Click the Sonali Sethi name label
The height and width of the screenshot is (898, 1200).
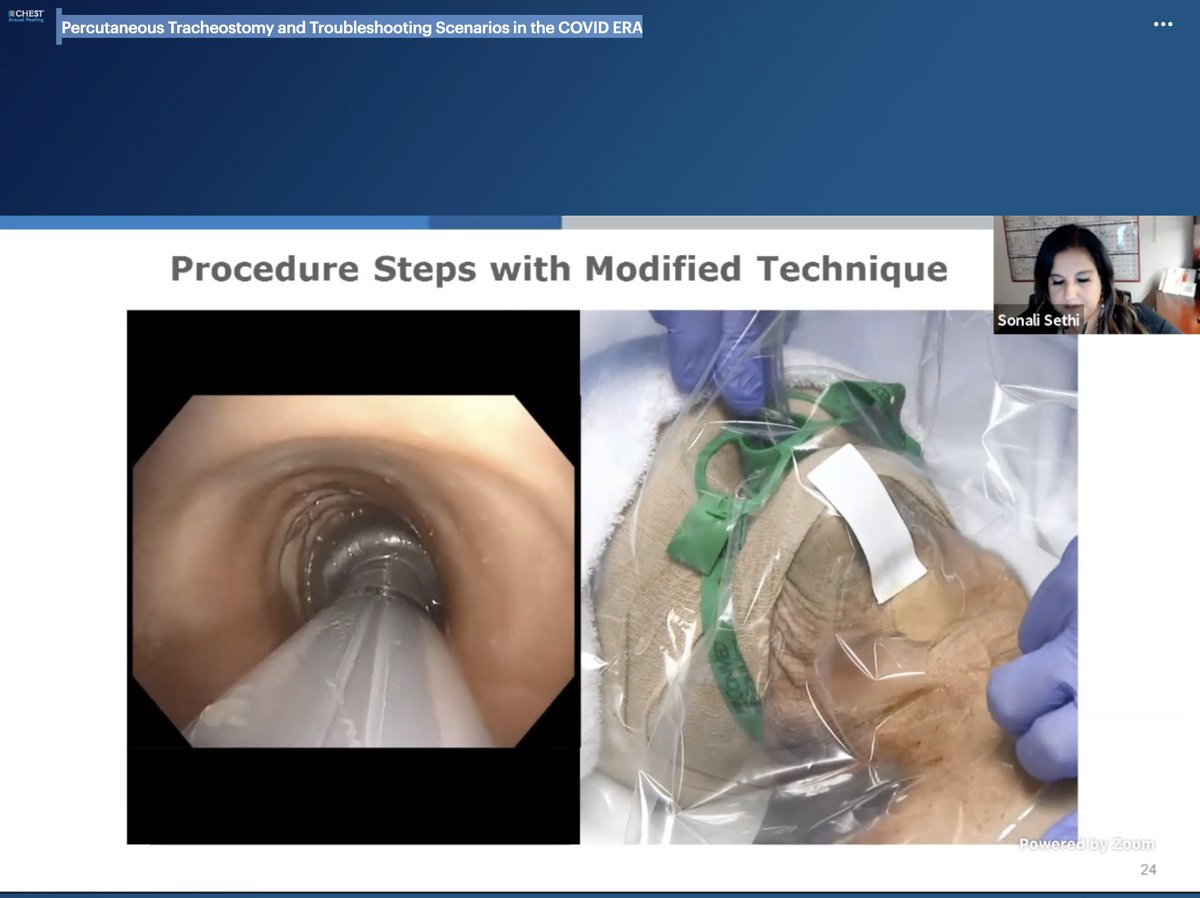coord(1039,321)
